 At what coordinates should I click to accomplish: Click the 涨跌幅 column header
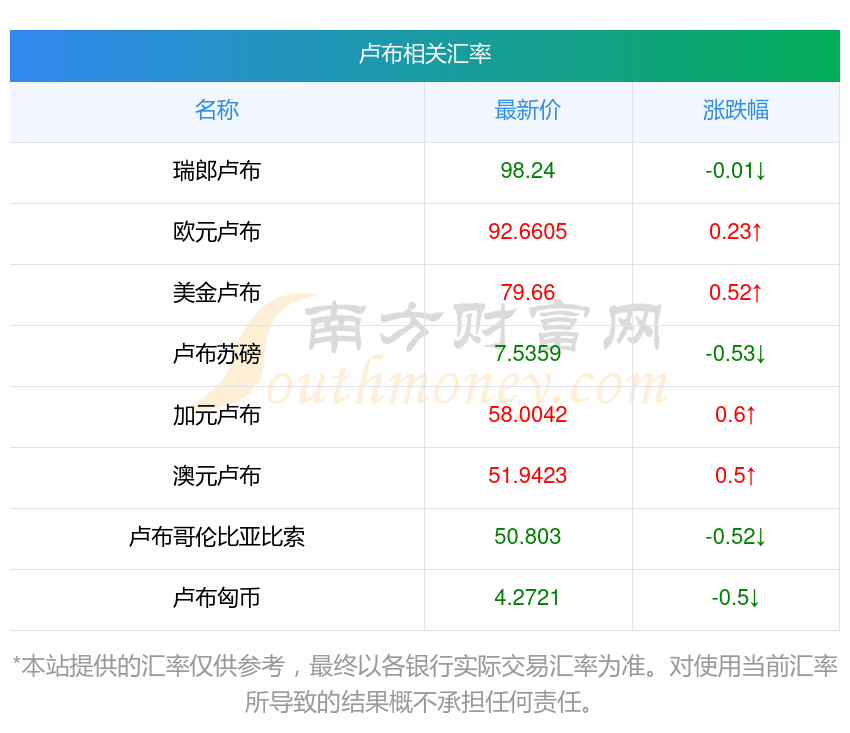tap(736, 110)
